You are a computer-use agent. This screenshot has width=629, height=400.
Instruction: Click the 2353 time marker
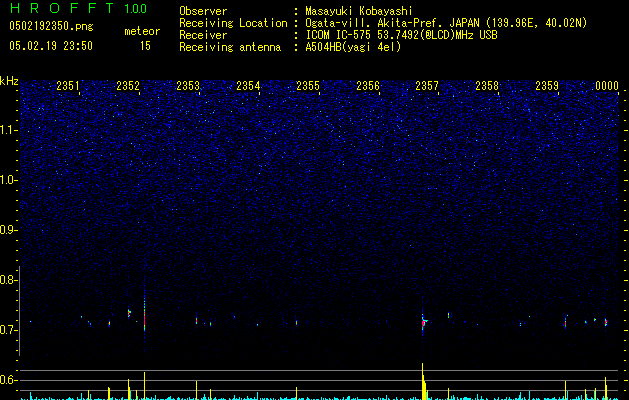click(188, 86)
